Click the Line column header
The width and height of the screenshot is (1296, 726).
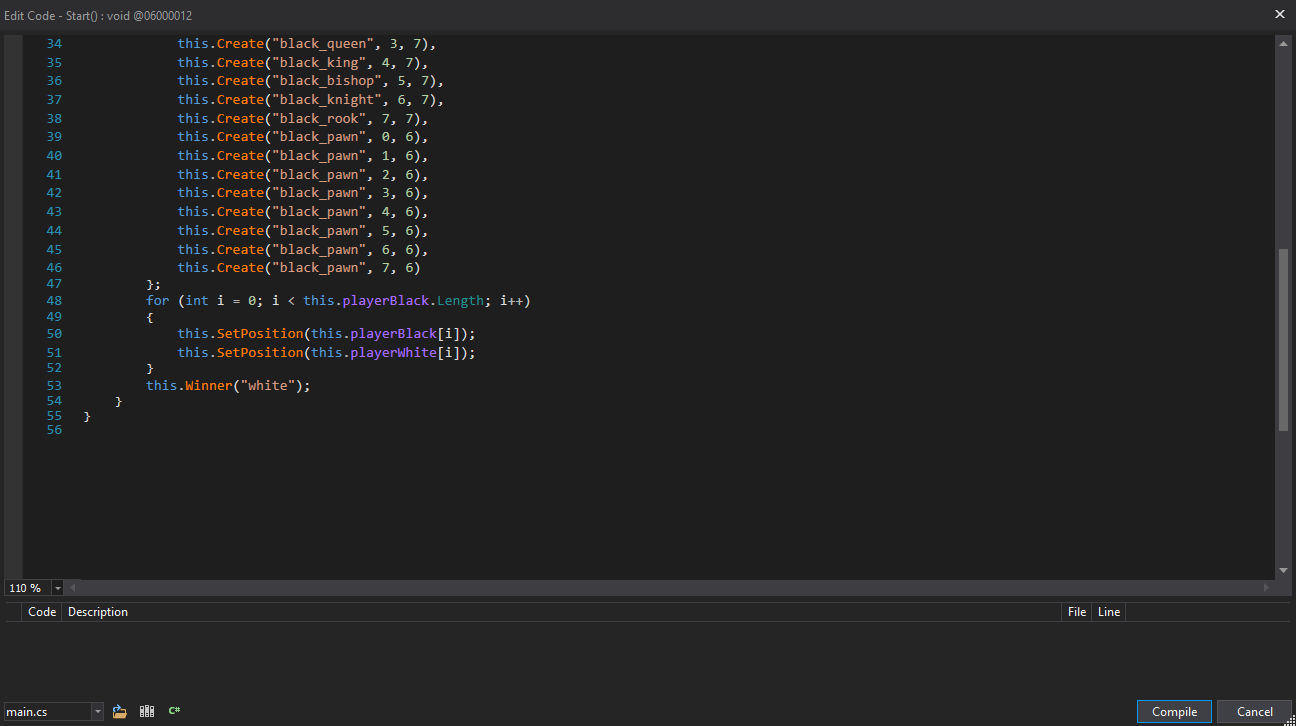(1109, 612)
